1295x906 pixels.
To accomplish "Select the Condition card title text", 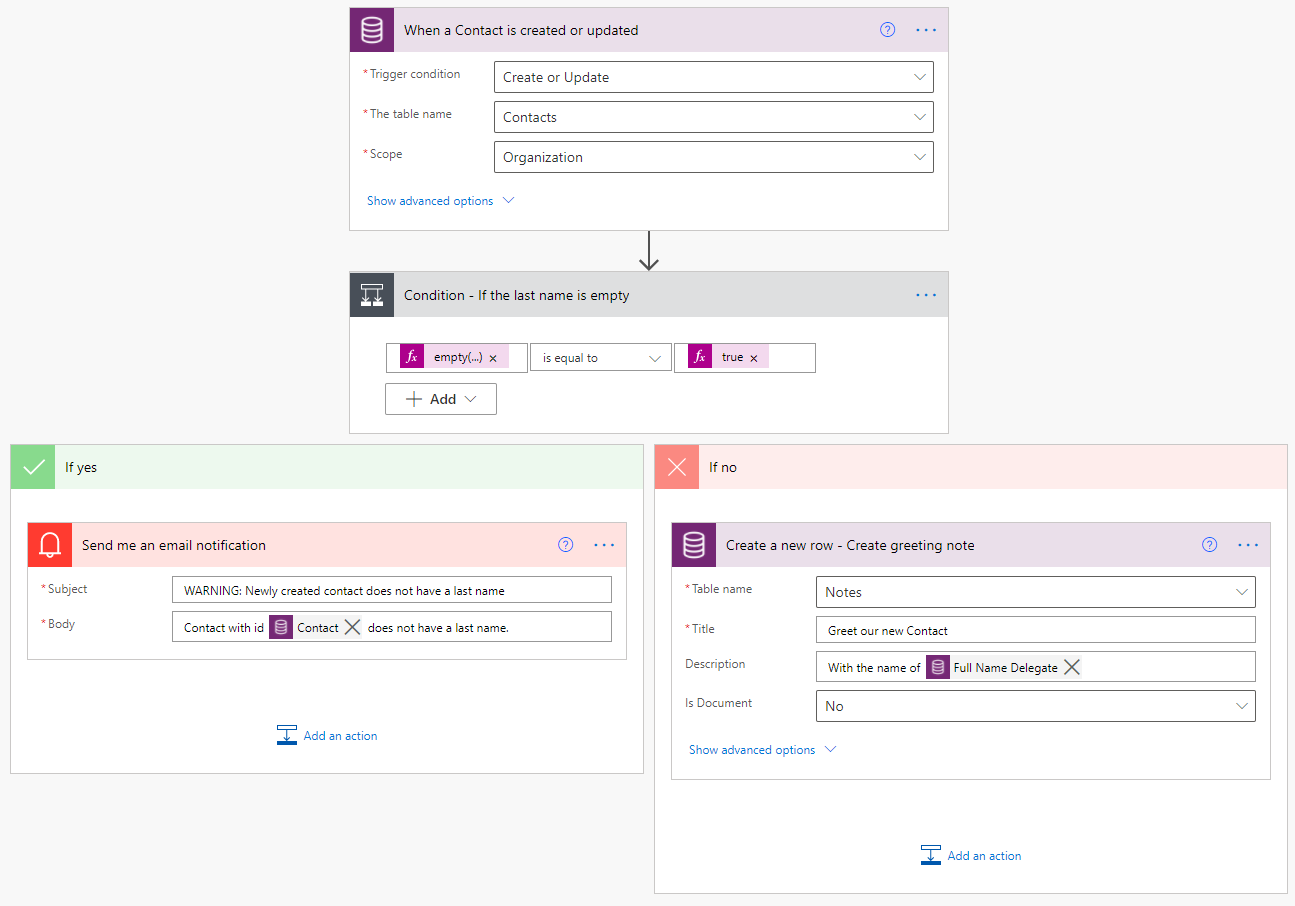I will (517, 295).
